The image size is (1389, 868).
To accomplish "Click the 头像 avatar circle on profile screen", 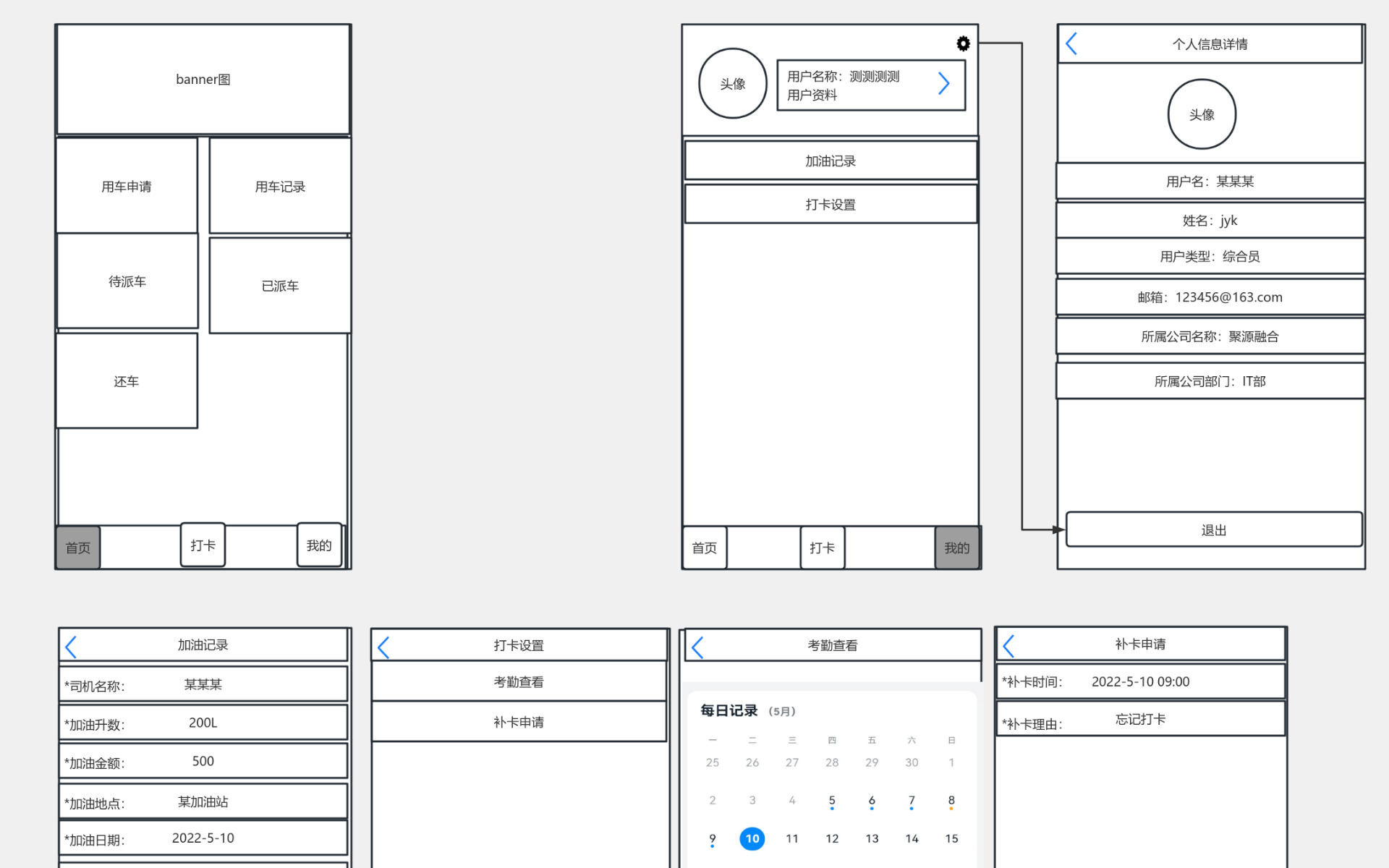I will point(732,84).
